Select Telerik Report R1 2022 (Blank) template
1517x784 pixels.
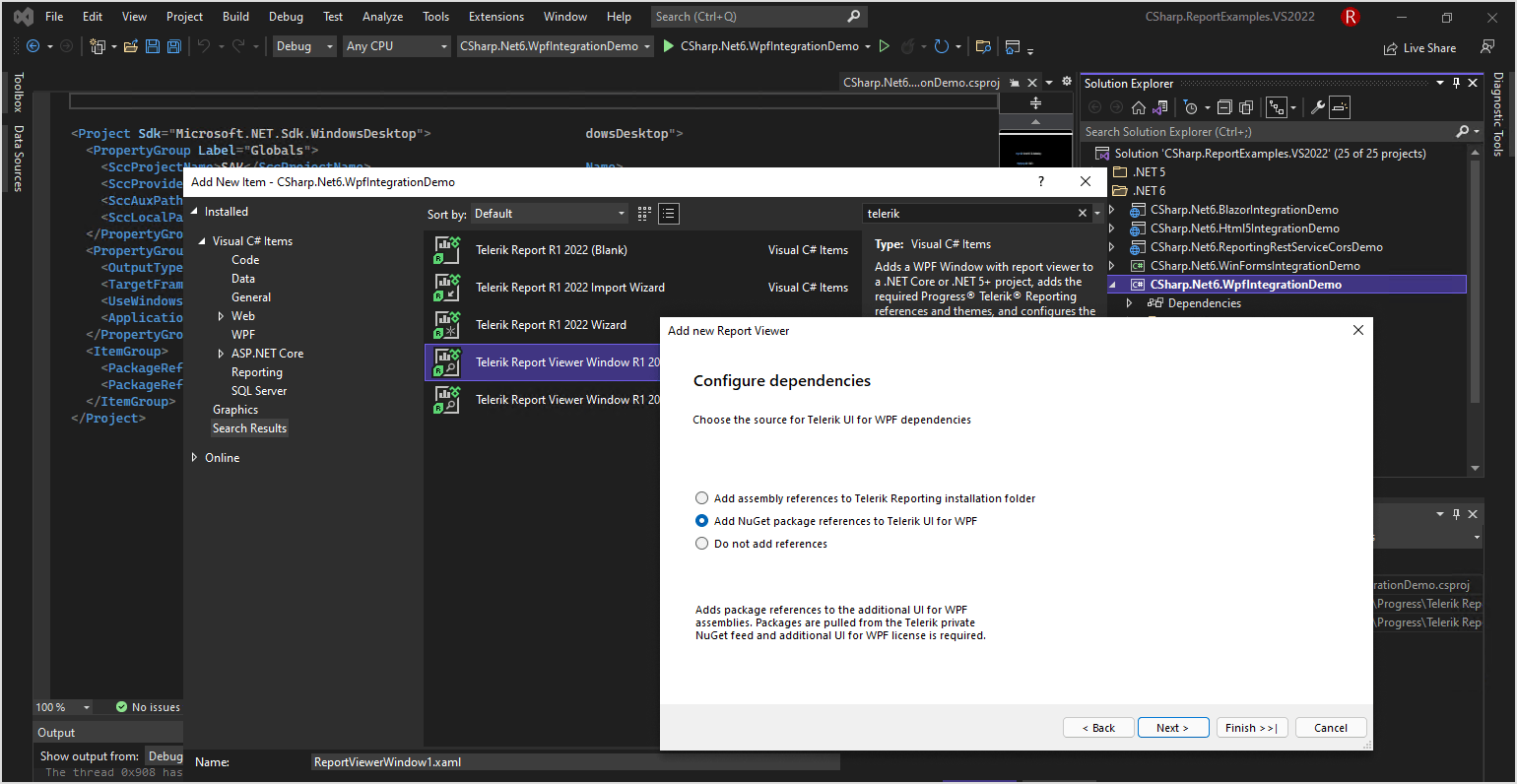pos(641,250)
